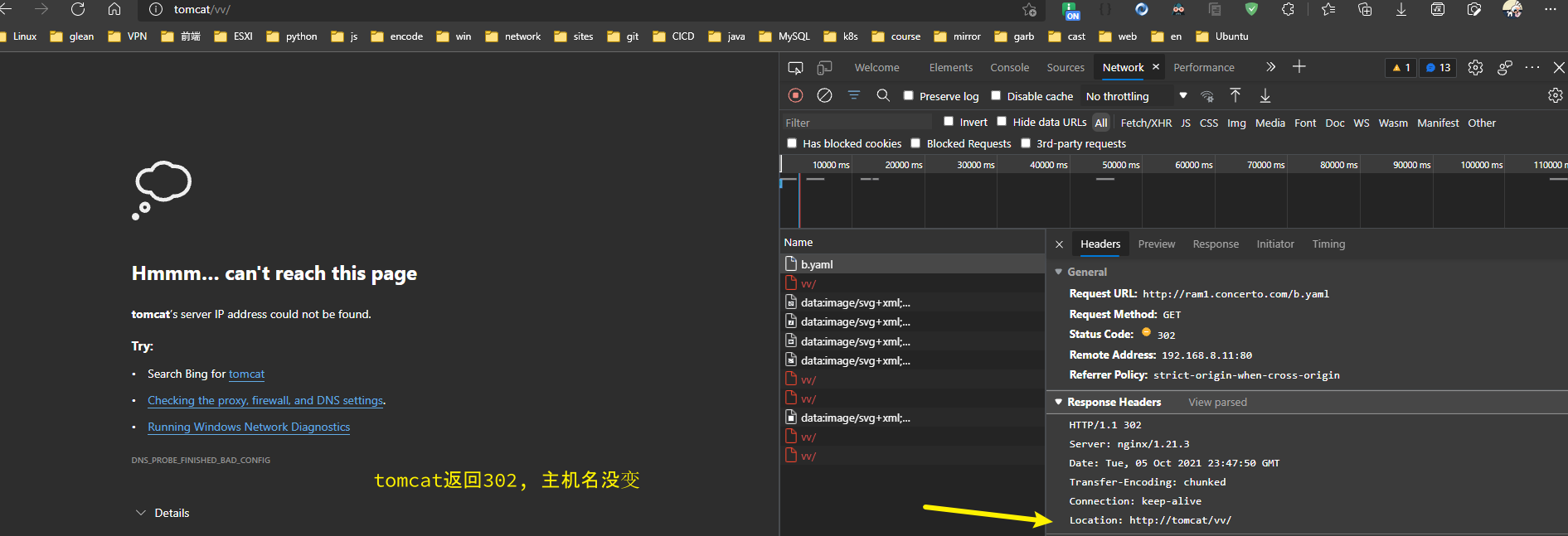Open network search
Viewport: 1568px width, 536px height.
883,95
